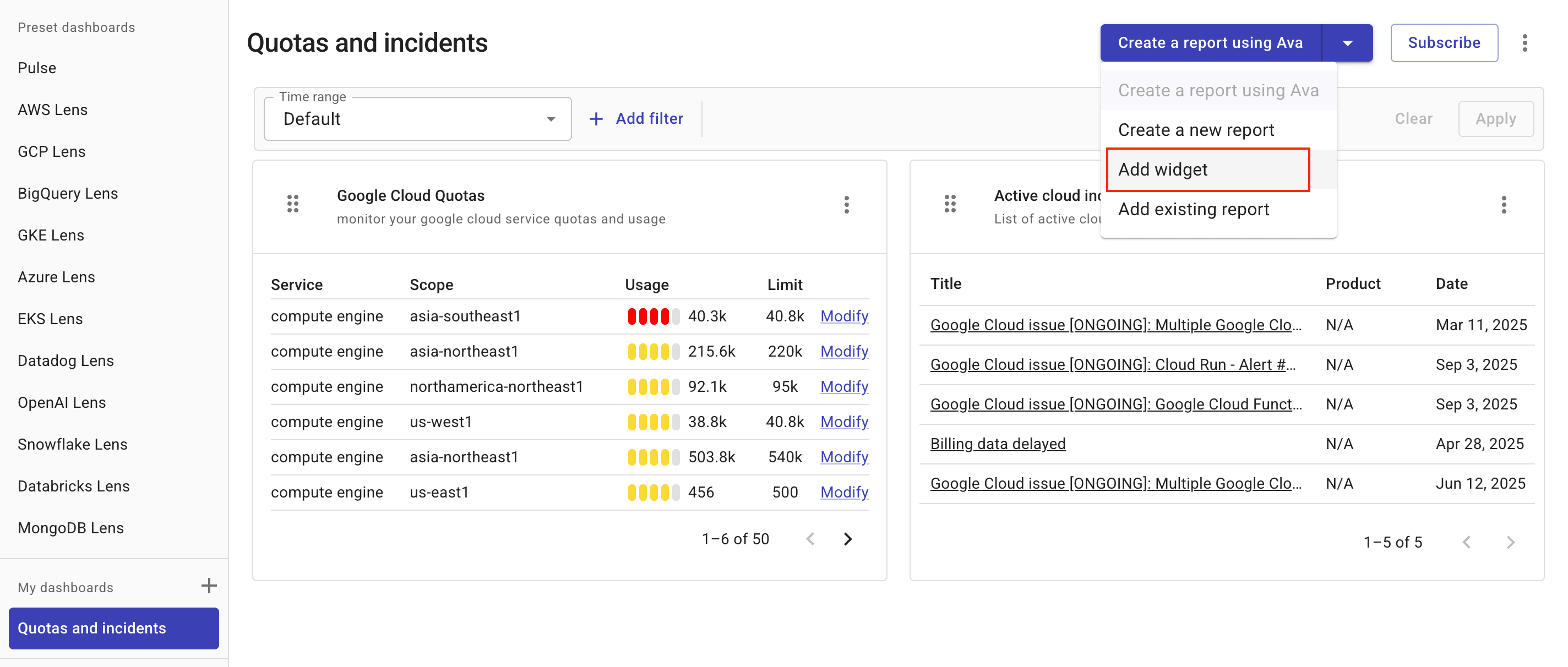Click the Clear button
Screen dimensions: 1568x667
point(1413,119)
